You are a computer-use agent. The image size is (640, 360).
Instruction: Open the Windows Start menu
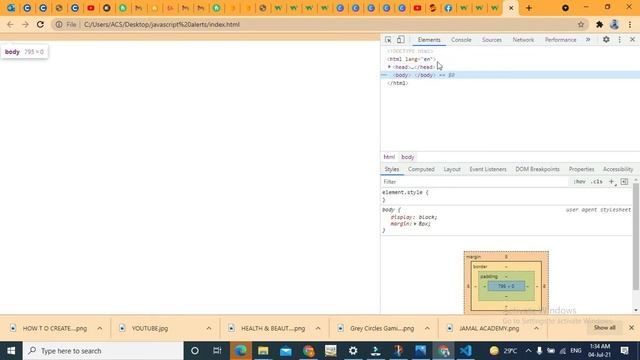tap(11, 351)
